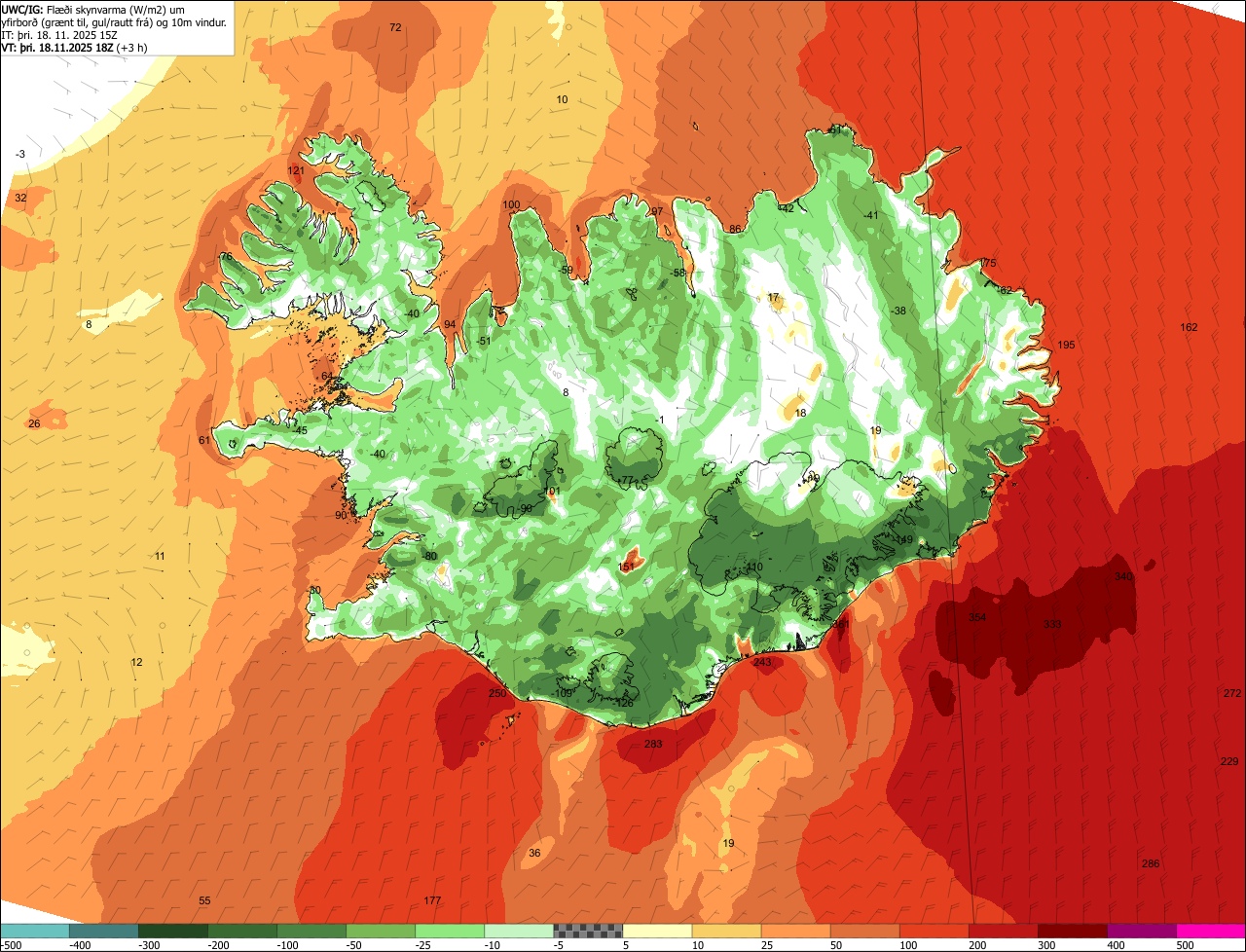Click the flux value 354 on the map
This screenshot has width=1246, height=952.
(977, 617)
